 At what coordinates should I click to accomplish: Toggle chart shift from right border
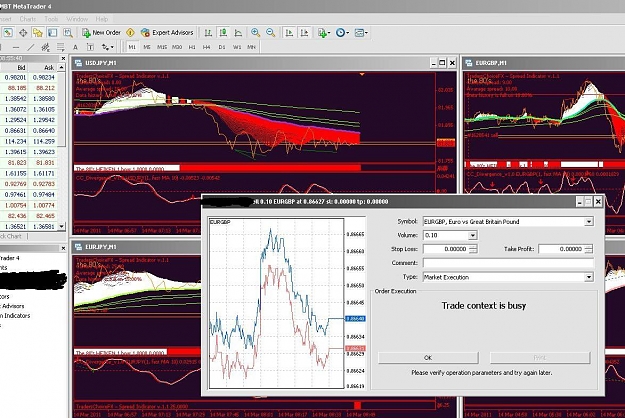pyautogui.click(x=305, y=33)
